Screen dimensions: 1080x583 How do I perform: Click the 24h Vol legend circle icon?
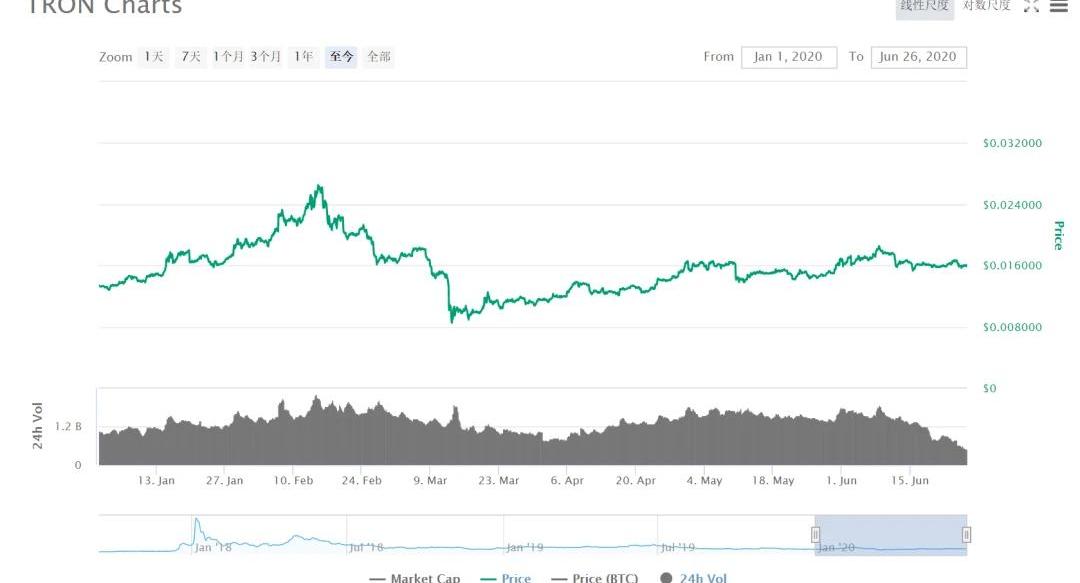point(666,578)
